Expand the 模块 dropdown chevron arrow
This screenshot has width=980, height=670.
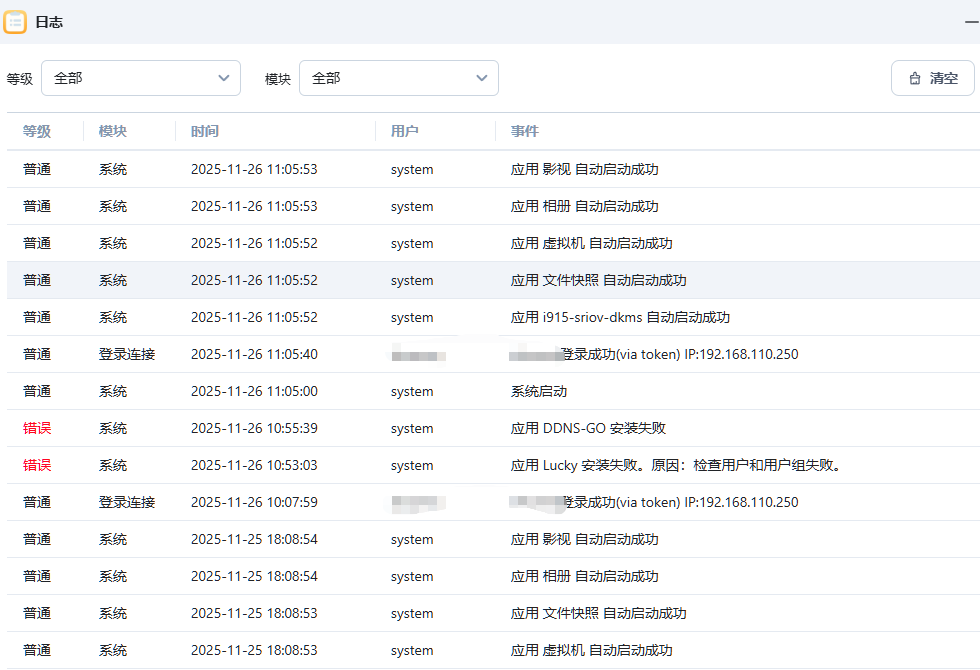[x=482, y=78]
